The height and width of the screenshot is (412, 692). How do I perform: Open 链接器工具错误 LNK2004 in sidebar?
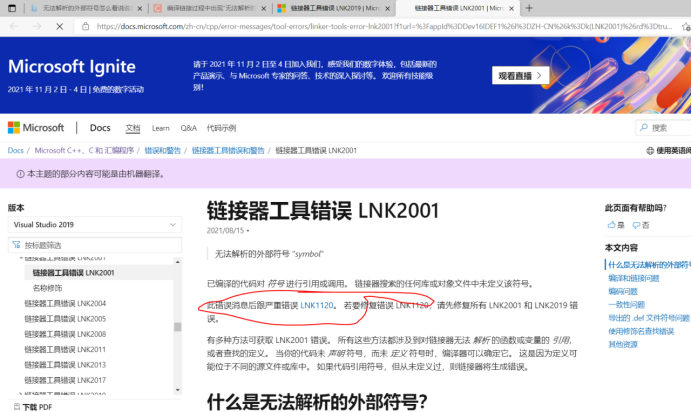click(x=65, y=303)
